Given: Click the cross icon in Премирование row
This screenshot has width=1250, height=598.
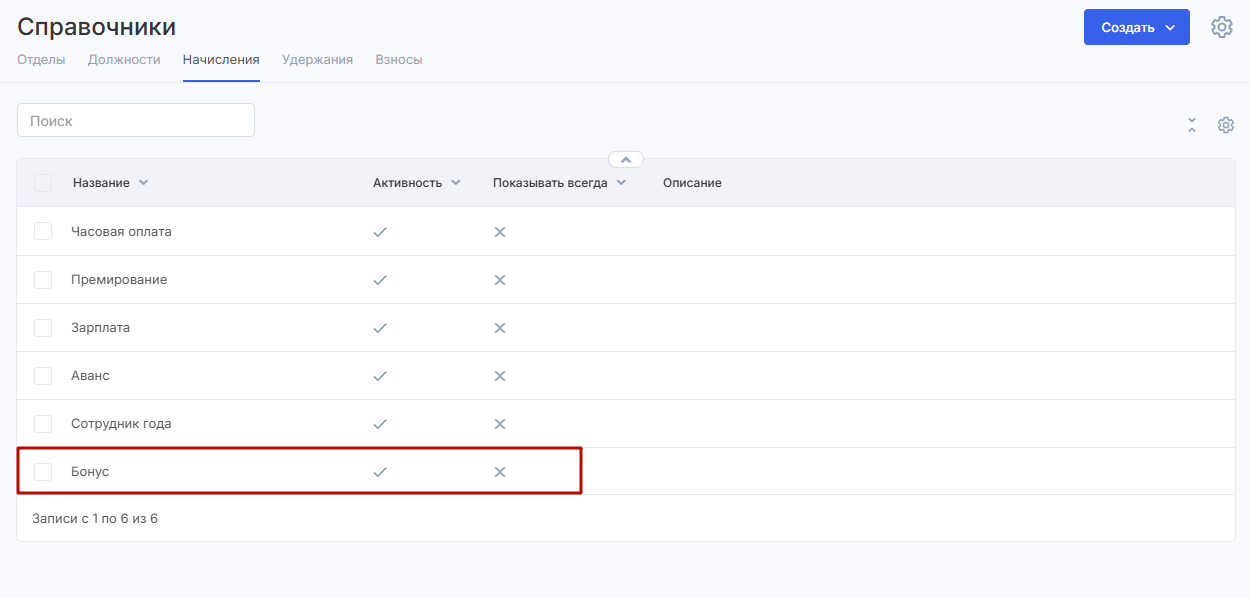Looking at the screenshot, I should tap(500, 280).
